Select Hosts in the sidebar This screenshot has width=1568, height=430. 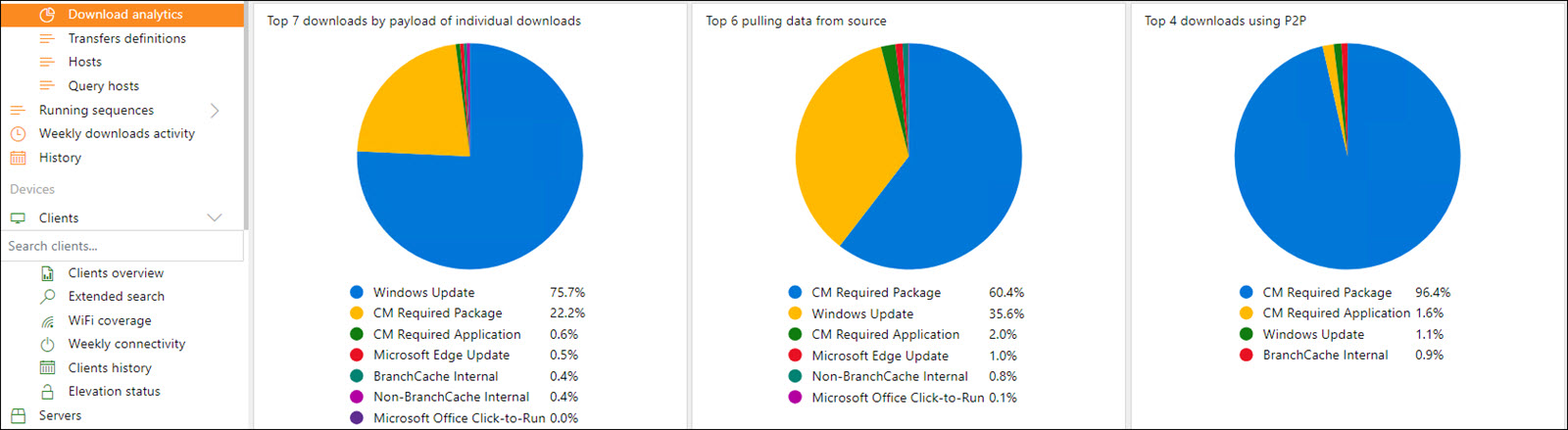click(x=84, y=62)
